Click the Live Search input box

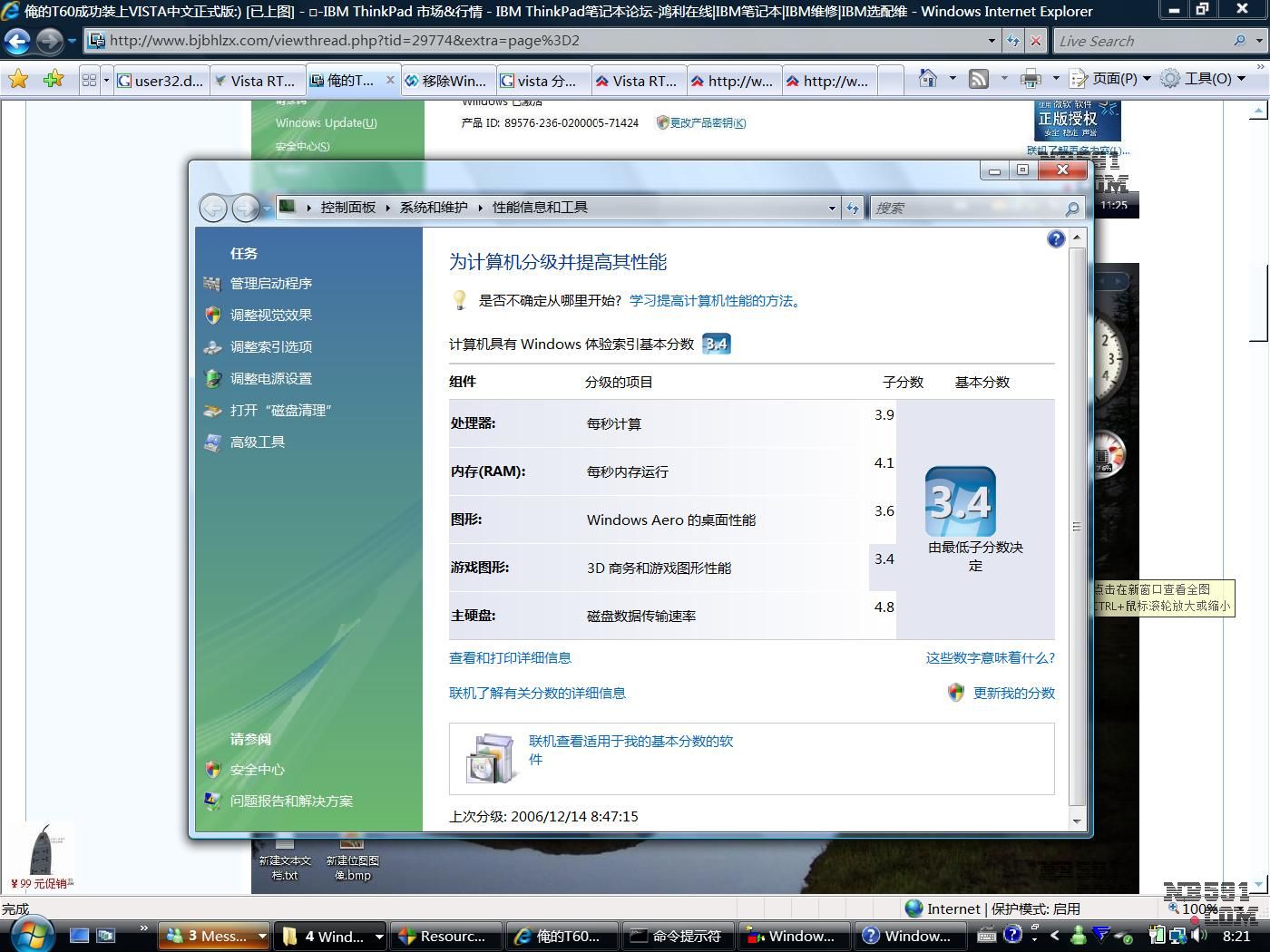tap(1143, 41)
